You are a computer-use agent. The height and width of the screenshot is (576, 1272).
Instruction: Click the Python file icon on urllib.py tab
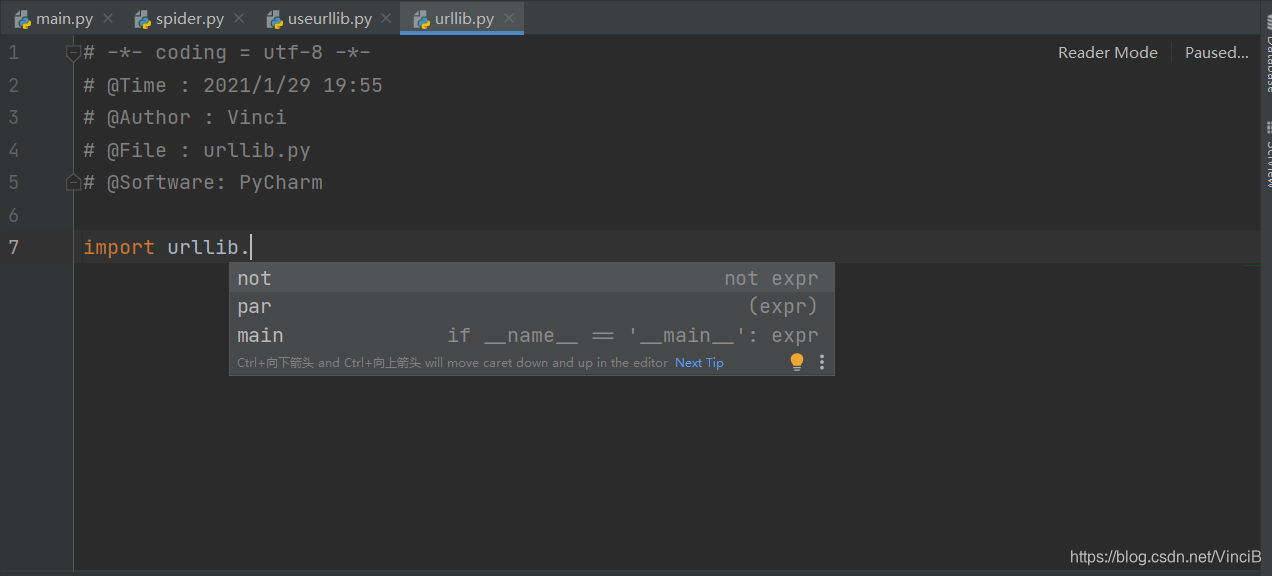tap(421, 19)
